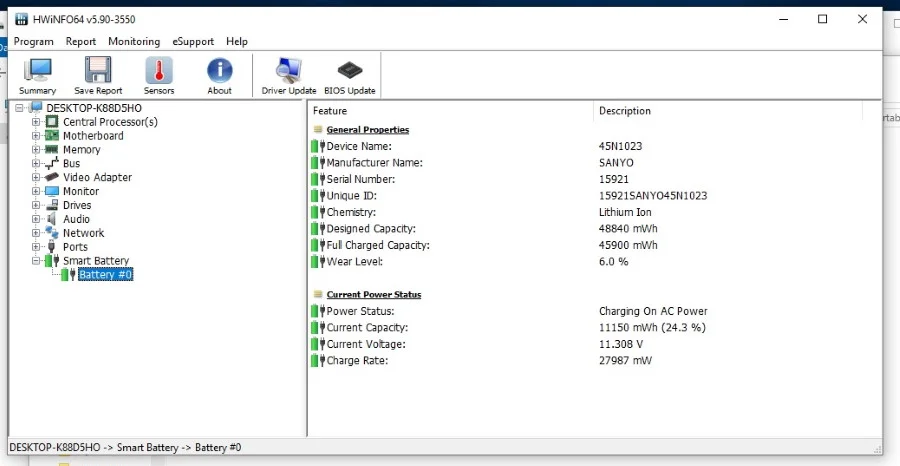Viewport: 900px width, 466px height.
Task: Click the Bus tree icon
Action: coord(52,164)
